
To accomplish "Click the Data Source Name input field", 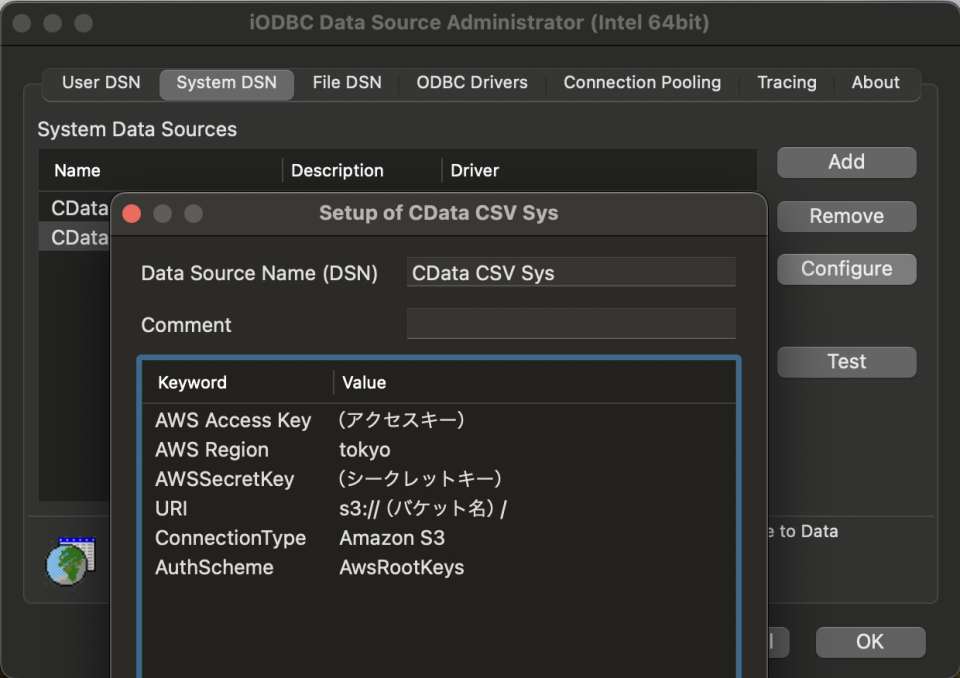I will pyautogui.click(x=571, y=272).
